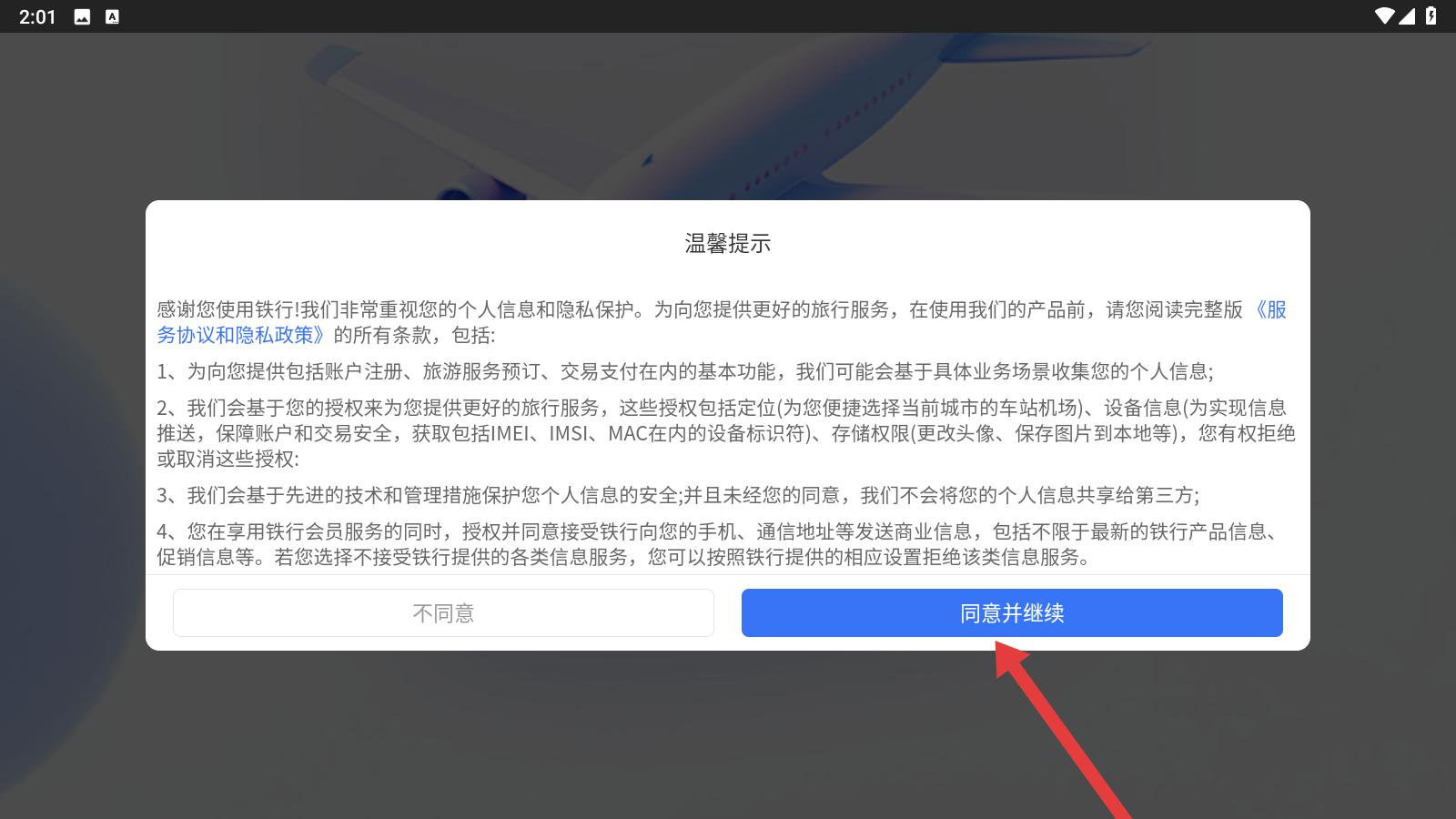Screen dimensions: 1456x819
Task: Tap the letter A notification icon
Action: (112, 16)
